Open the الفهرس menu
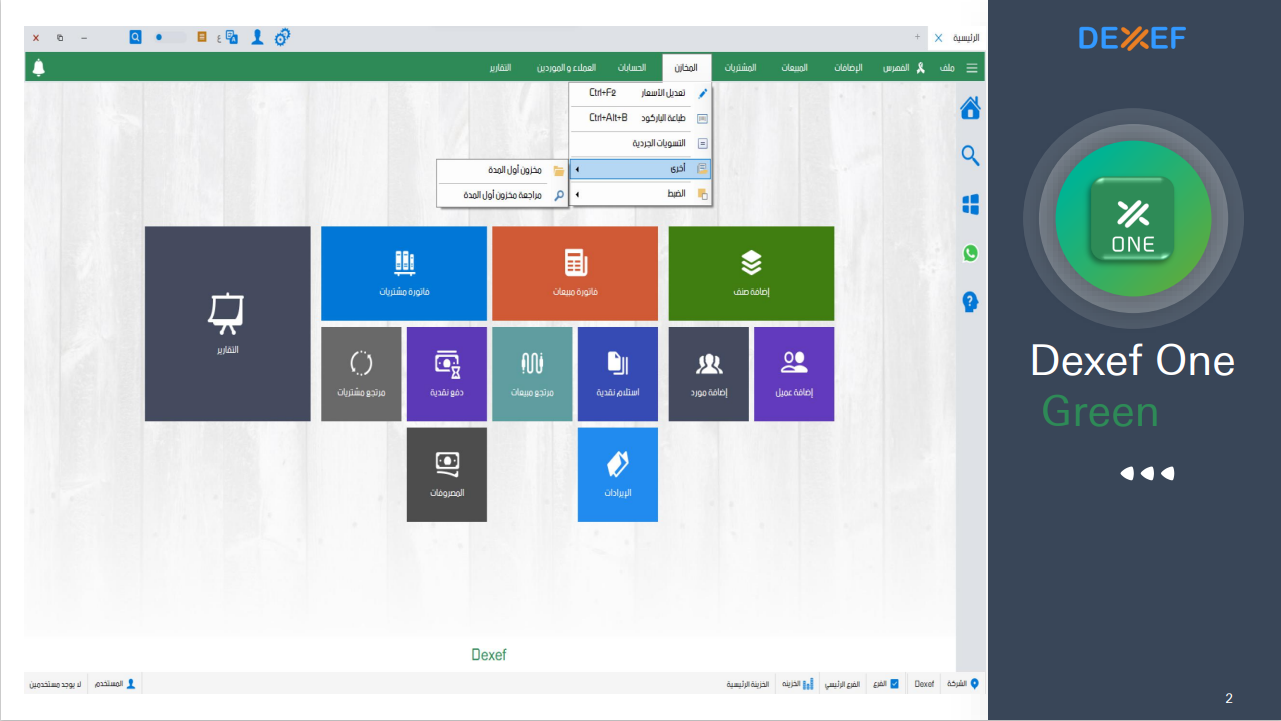1281x721 pixels. point(895,68)
